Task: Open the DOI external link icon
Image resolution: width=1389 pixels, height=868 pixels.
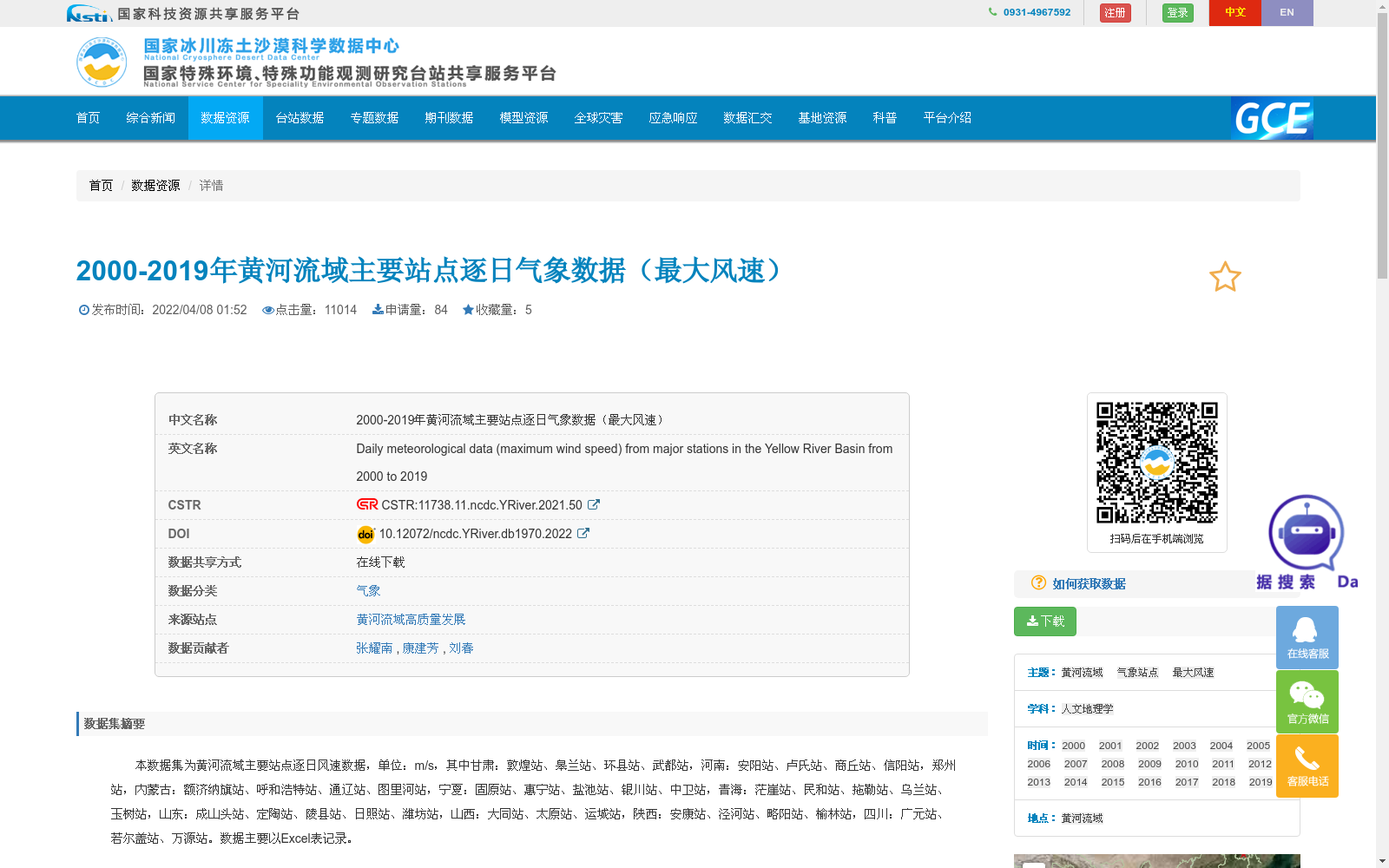Action: tap(583, 533)
